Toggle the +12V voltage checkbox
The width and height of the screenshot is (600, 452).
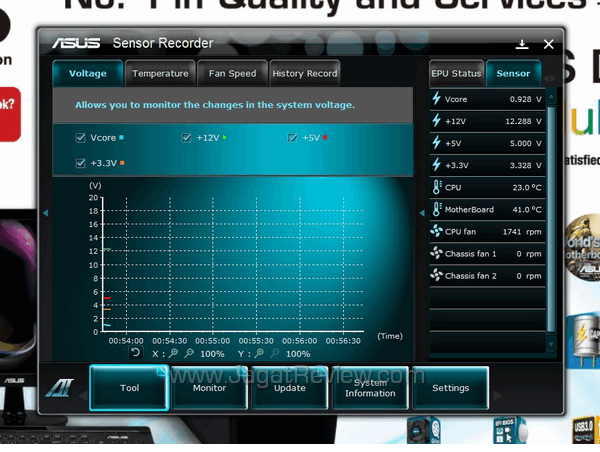187,138
